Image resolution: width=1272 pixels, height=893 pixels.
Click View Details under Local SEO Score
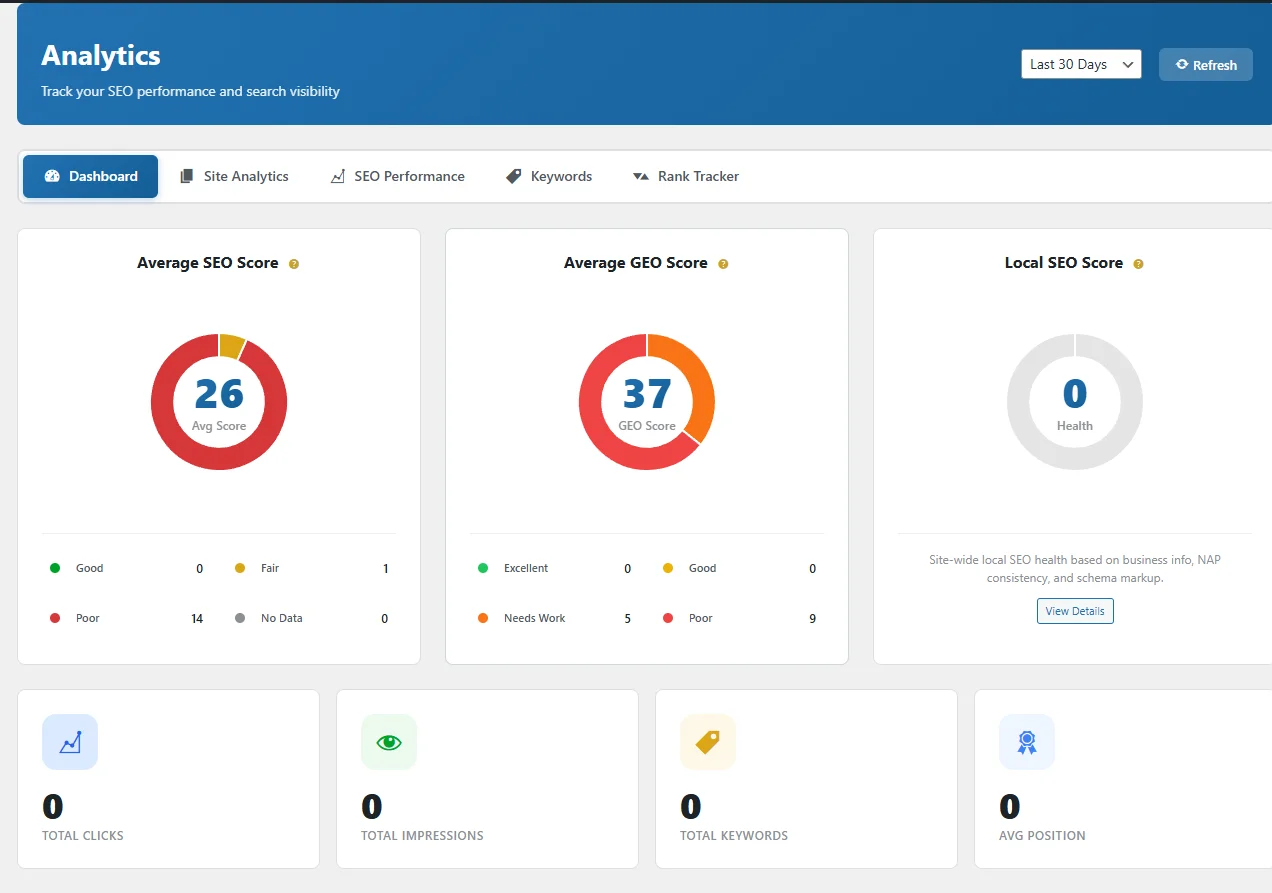pyautogui.click(x=1074, y=610)
